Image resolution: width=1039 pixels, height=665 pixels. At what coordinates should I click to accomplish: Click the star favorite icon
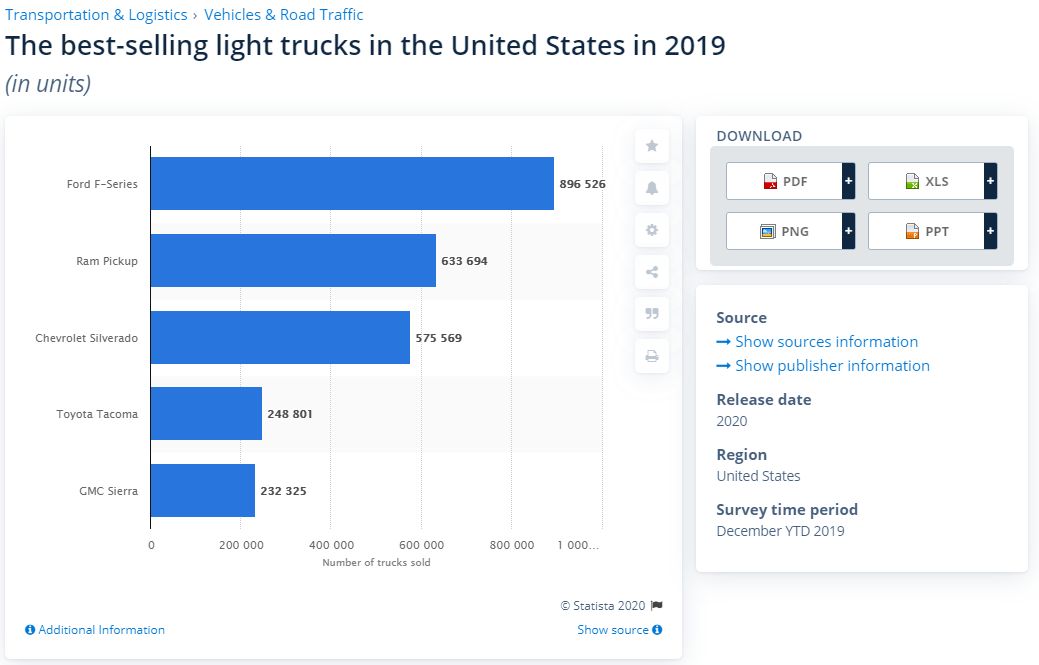652,146
